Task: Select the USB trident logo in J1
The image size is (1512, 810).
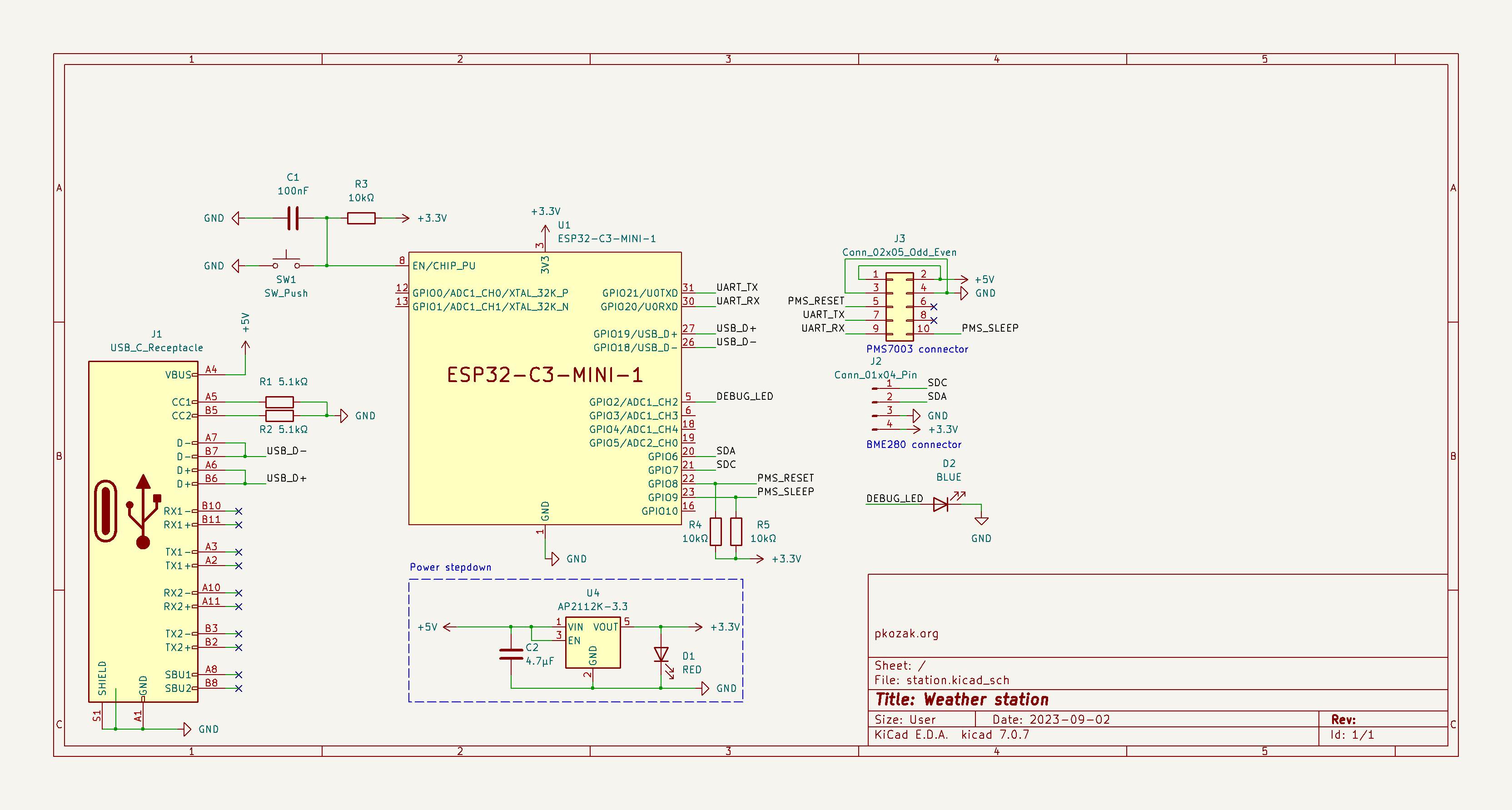Action: pyautogui.click(x=143, y=511)
